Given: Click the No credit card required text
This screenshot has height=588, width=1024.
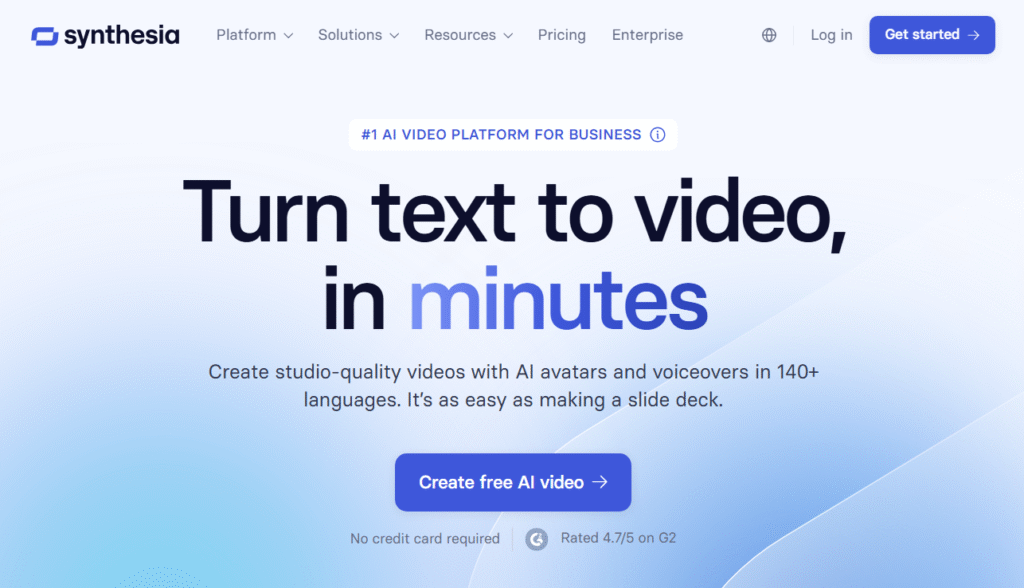Looking at the screenshot, I should [424, 538].
